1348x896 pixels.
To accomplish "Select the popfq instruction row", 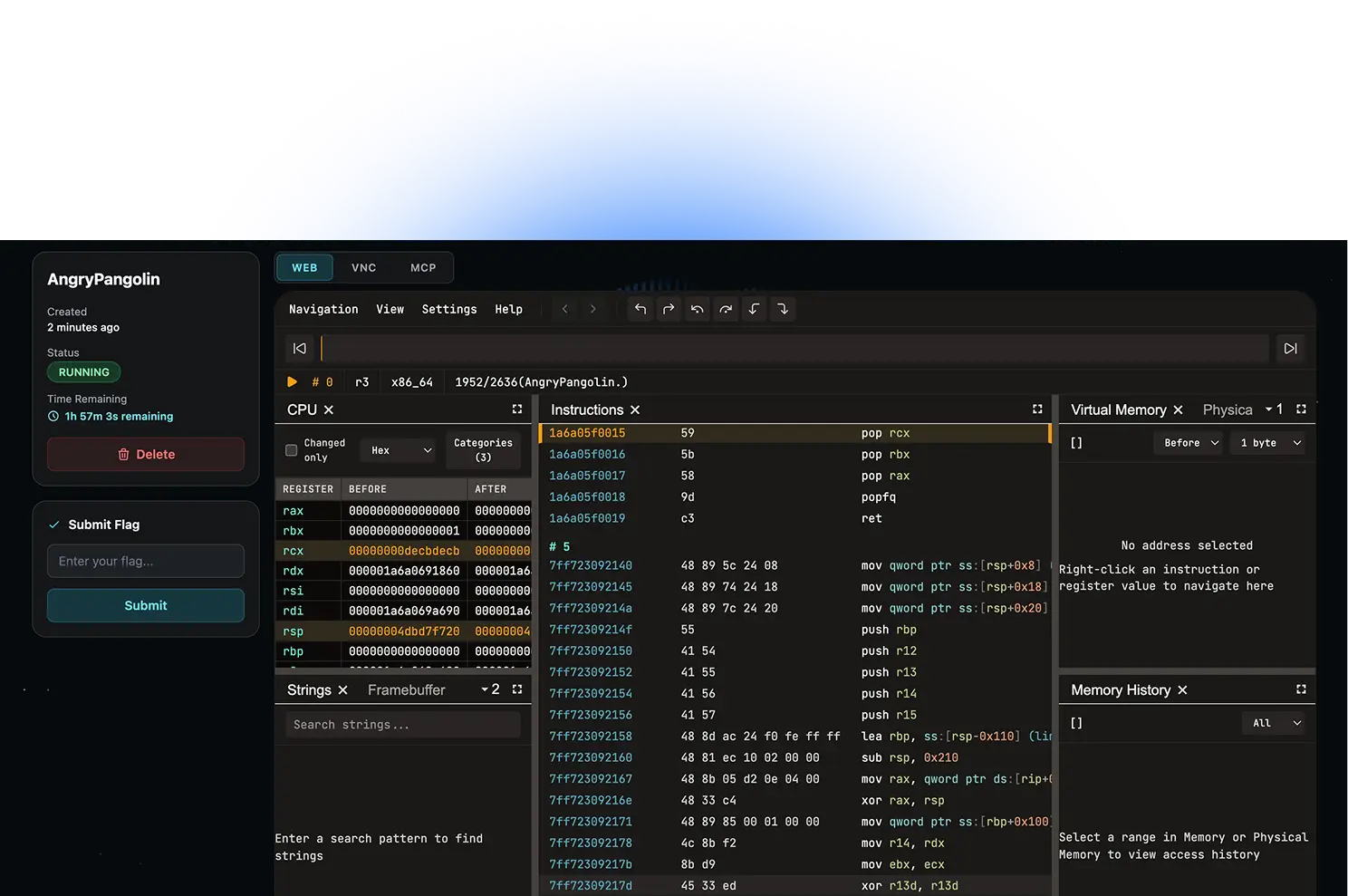I will tap(795, 497).
